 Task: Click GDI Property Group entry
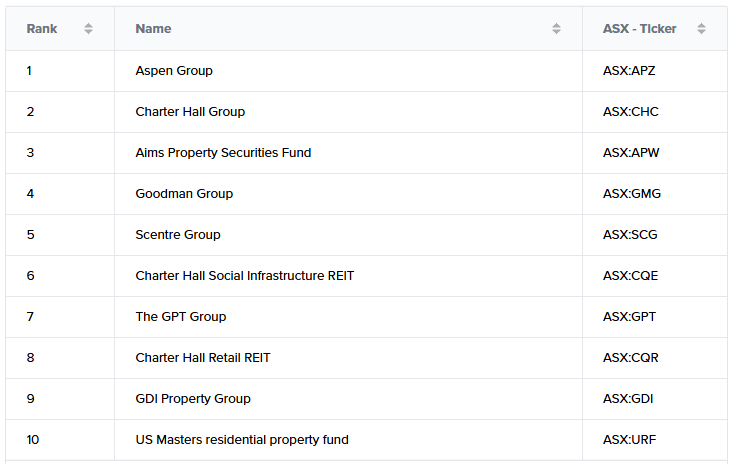tap(193, 399)
